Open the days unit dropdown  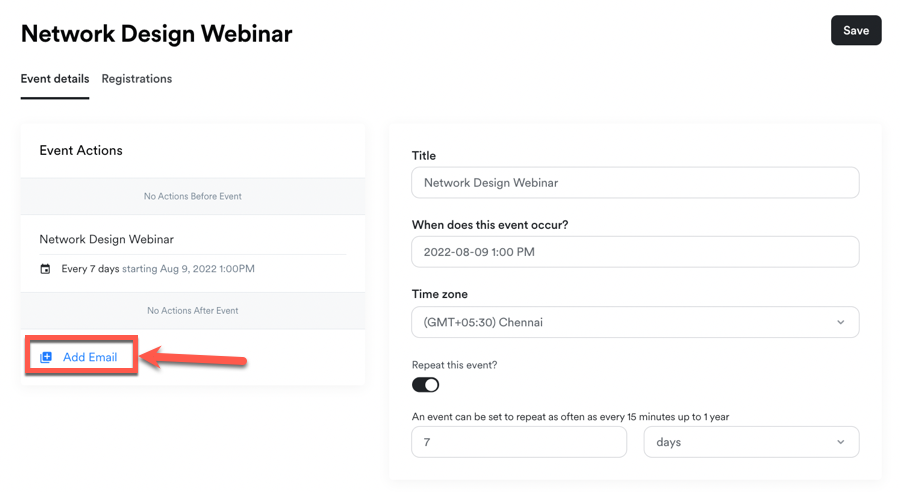coord(750,442)
